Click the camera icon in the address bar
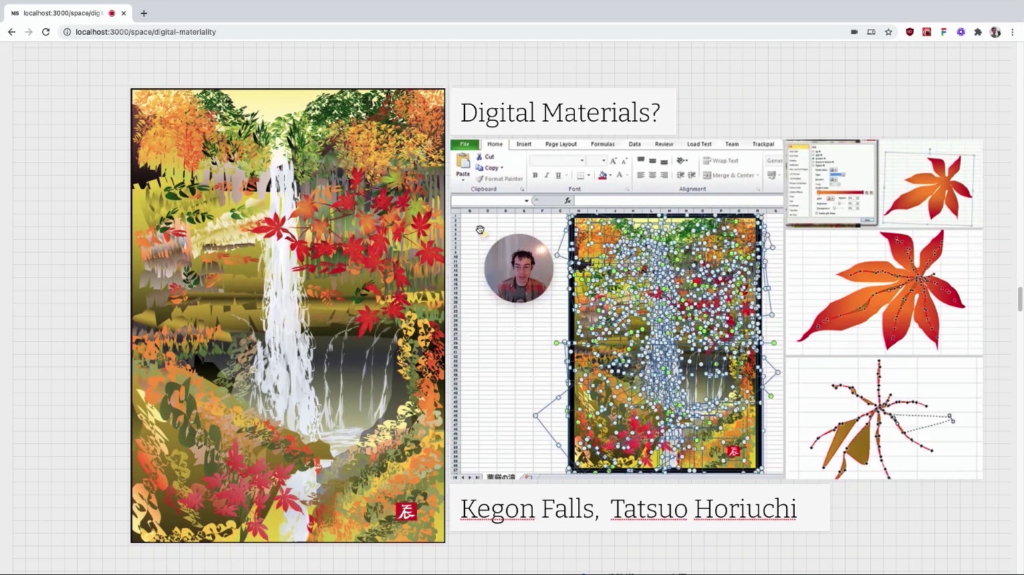This screenshot has width=1024, height=575. (854, 31)
